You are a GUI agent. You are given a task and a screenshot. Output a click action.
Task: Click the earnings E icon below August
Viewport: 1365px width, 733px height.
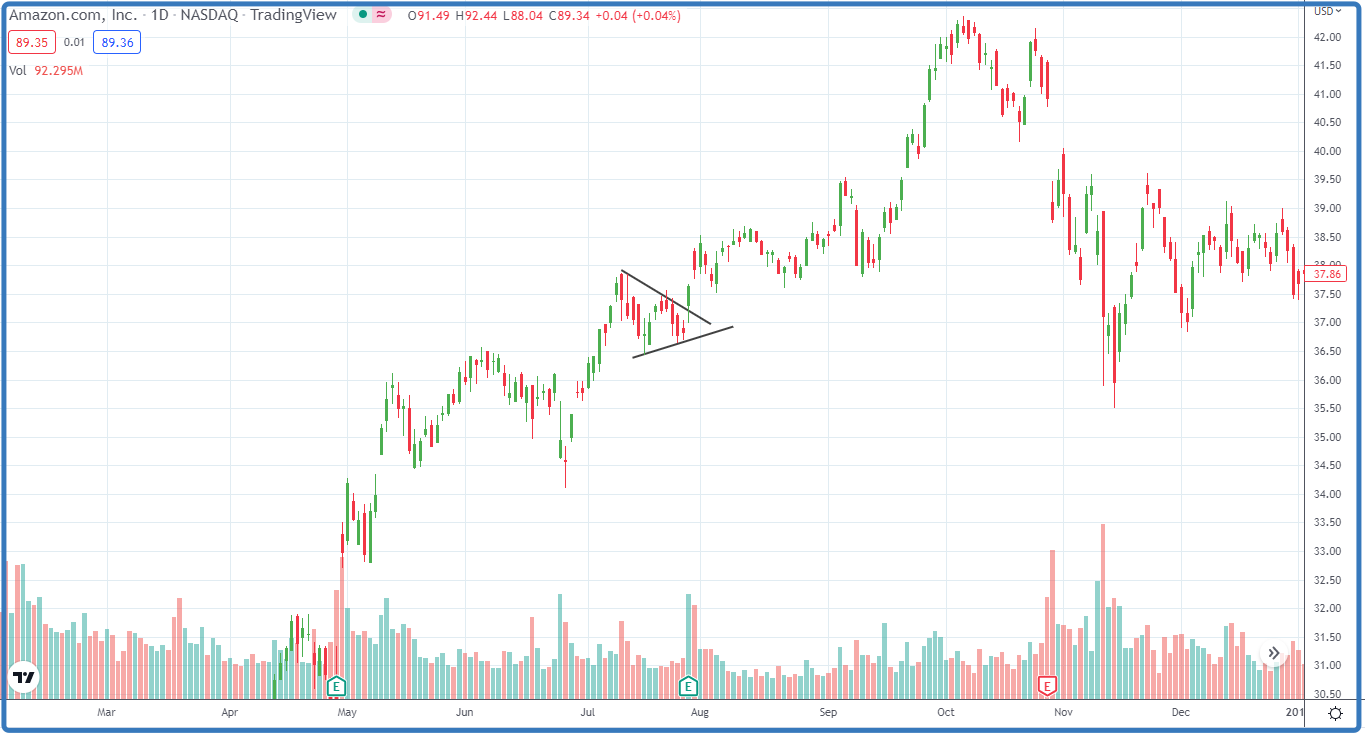(687, 686)
